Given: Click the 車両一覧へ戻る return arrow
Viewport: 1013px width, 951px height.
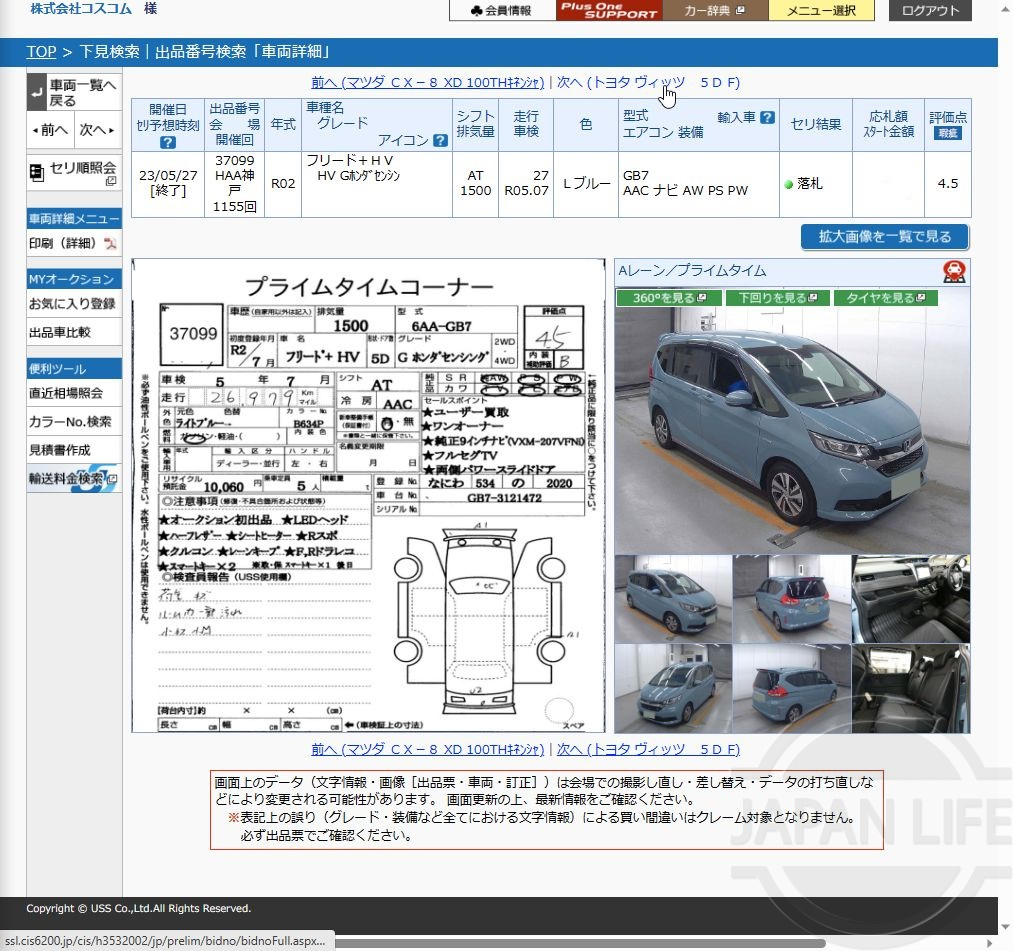Looking at the screenshot, I should [37, 91].
